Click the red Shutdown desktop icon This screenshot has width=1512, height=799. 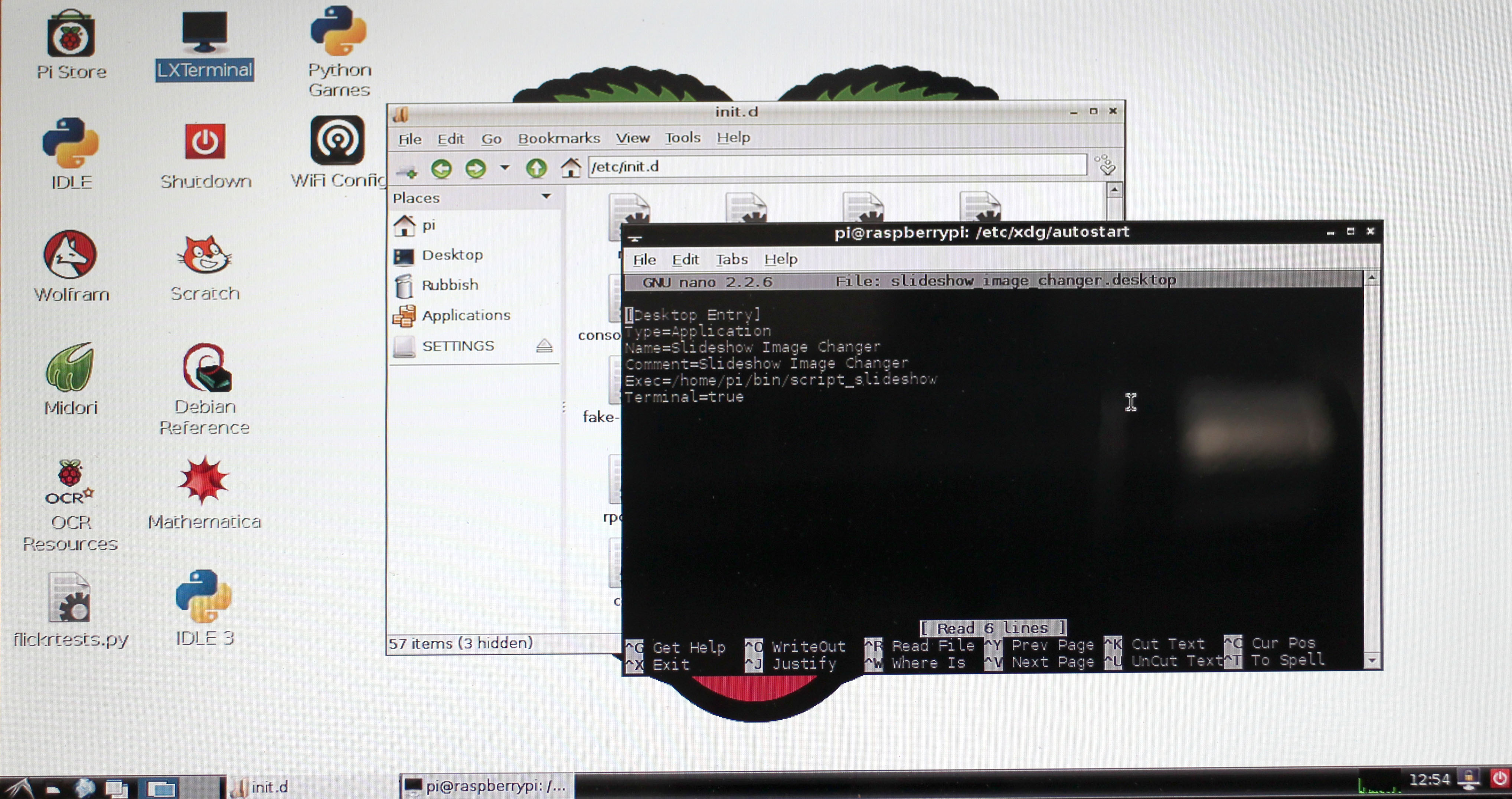tap(205, 142)
